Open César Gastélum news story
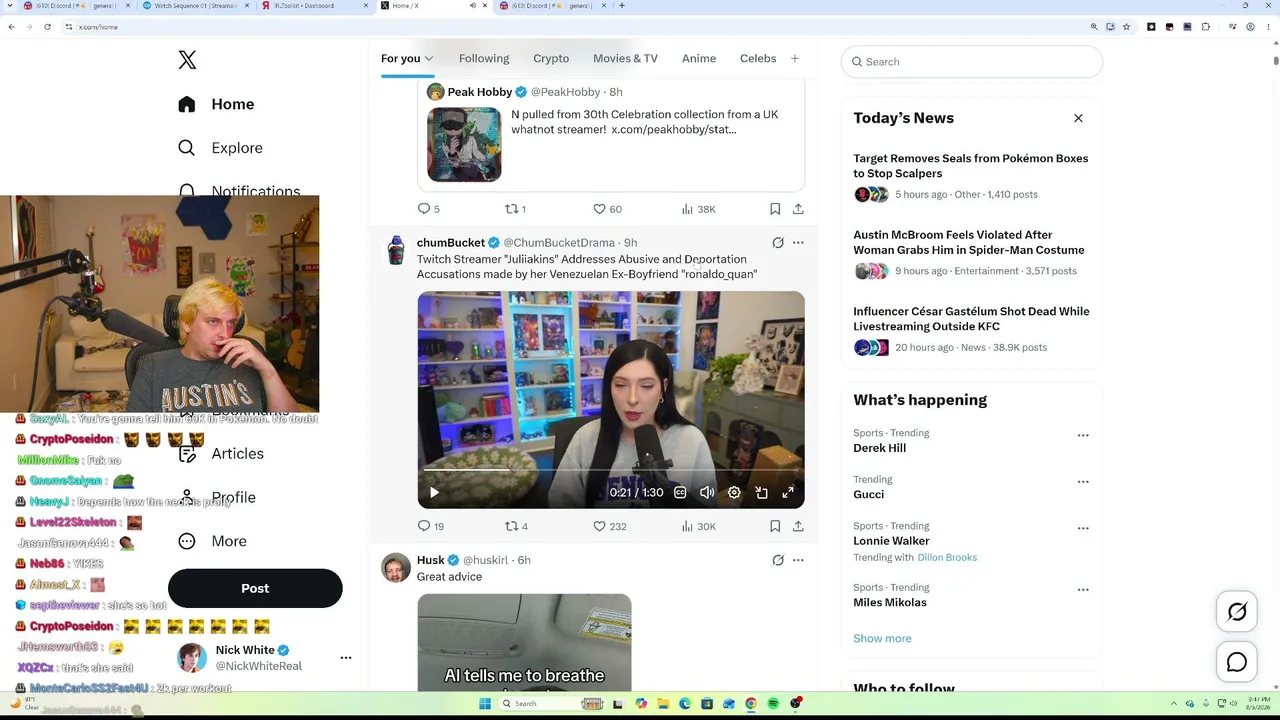Screen dimensions: 1280x720 971,330
